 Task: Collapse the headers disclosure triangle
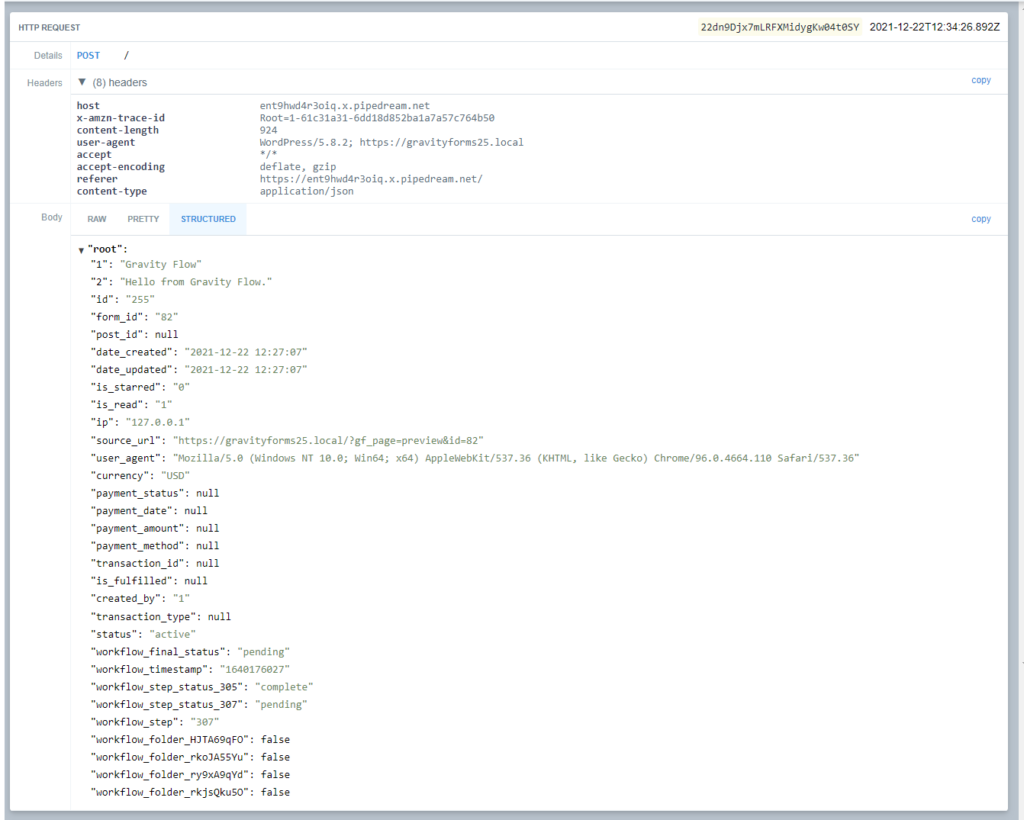[x=82, y=82]
